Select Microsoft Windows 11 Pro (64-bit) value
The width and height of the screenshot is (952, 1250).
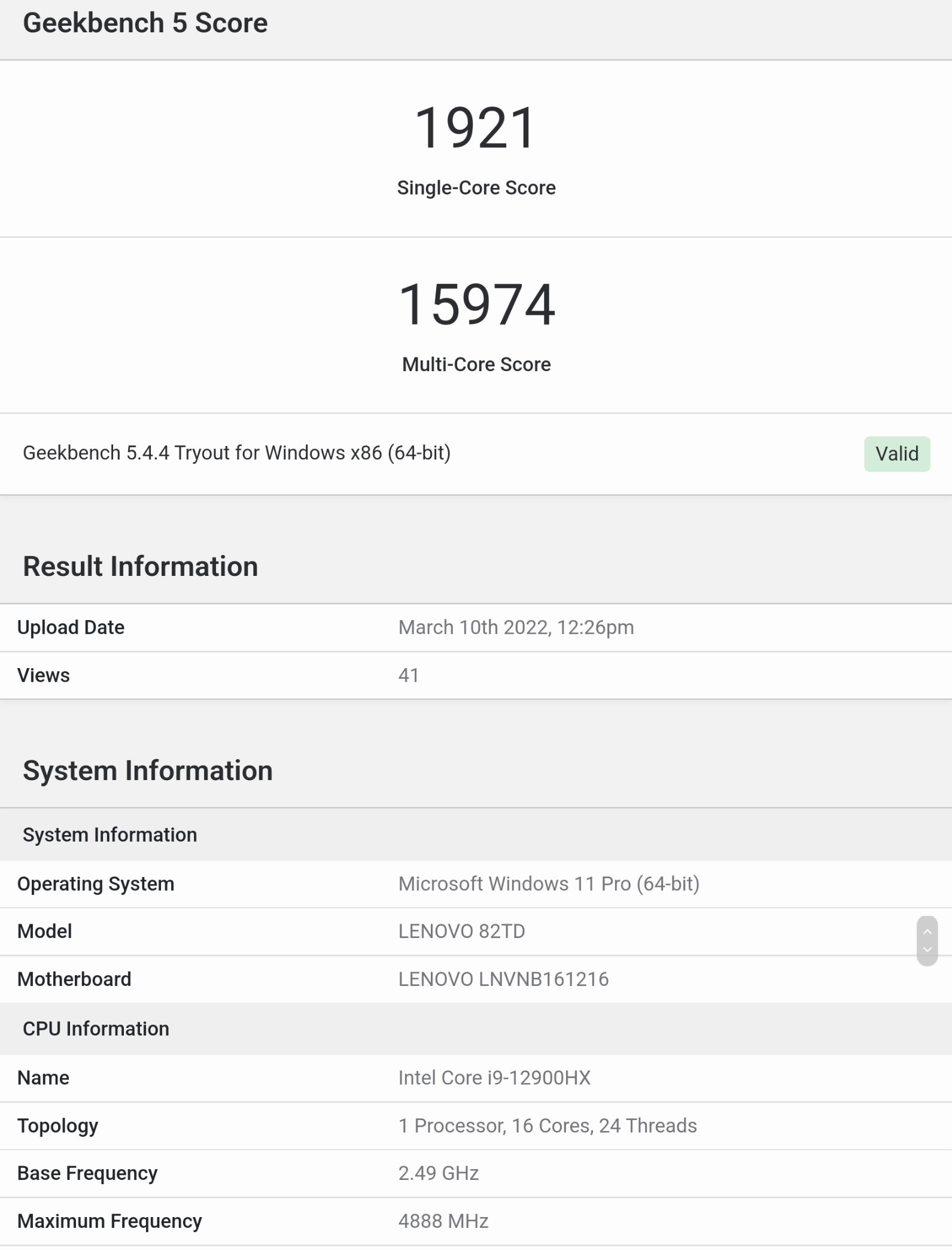pos(549,884)
